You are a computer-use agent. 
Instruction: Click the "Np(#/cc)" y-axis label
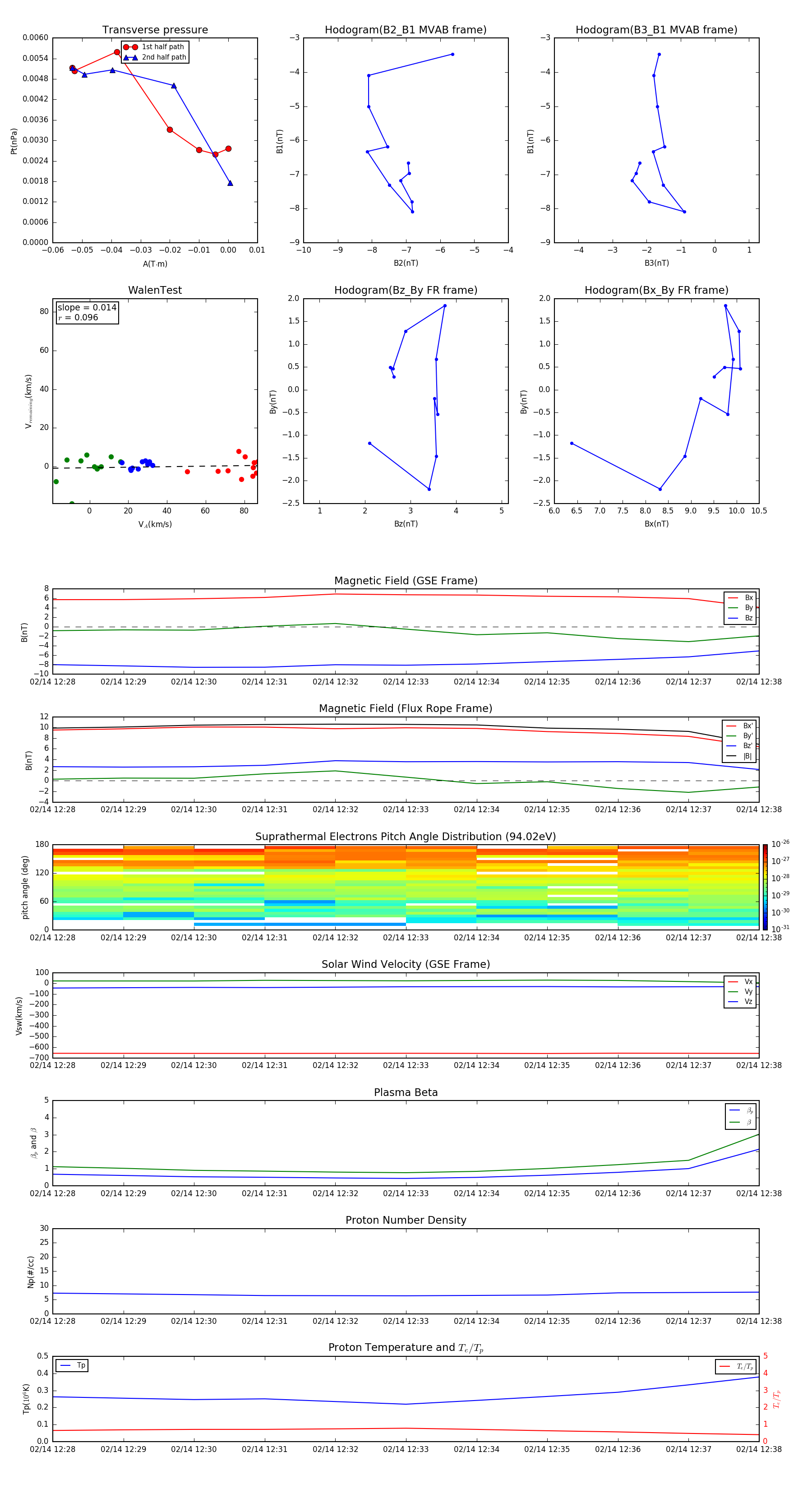tap(31, 1272)
